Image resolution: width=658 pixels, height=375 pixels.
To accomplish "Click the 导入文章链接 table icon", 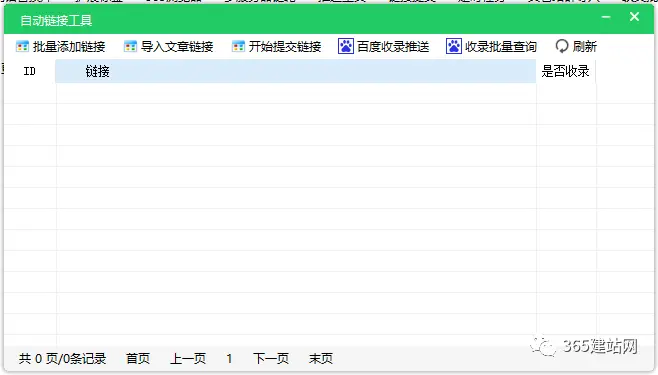I will click(130, 46).
